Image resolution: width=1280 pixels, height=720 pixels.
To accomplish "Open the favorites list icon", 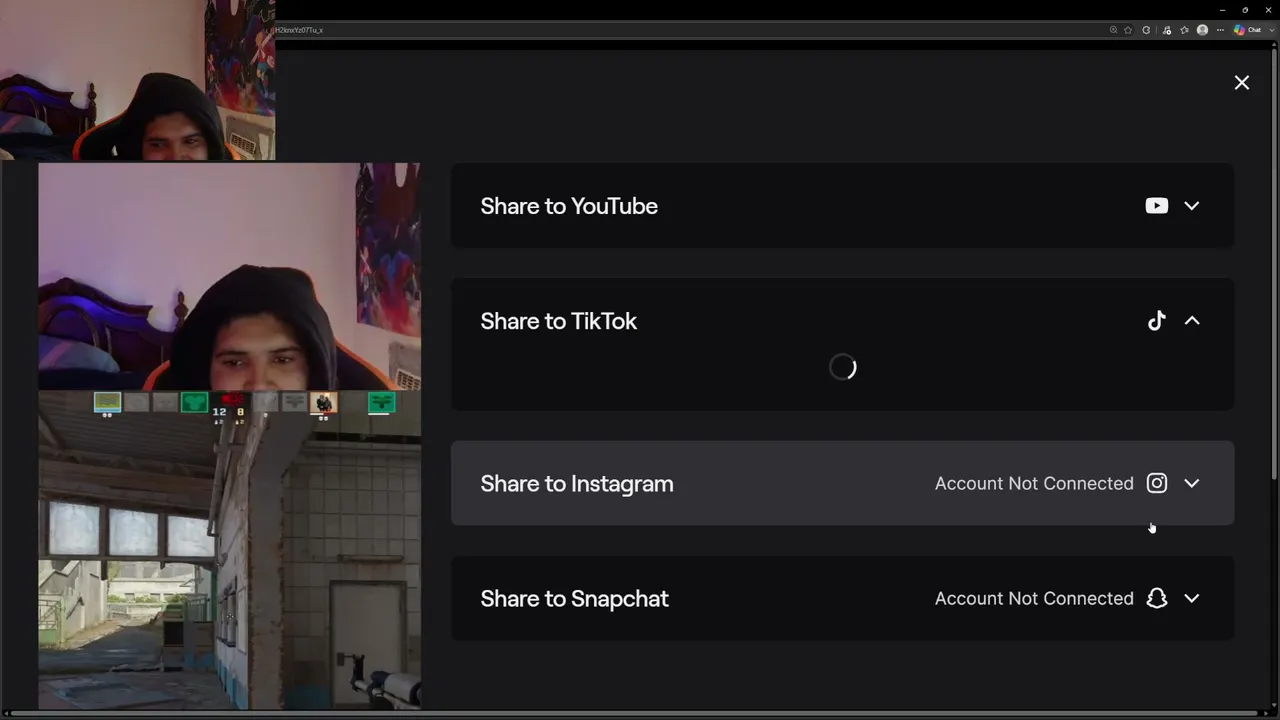I will tap(1185, 30).
